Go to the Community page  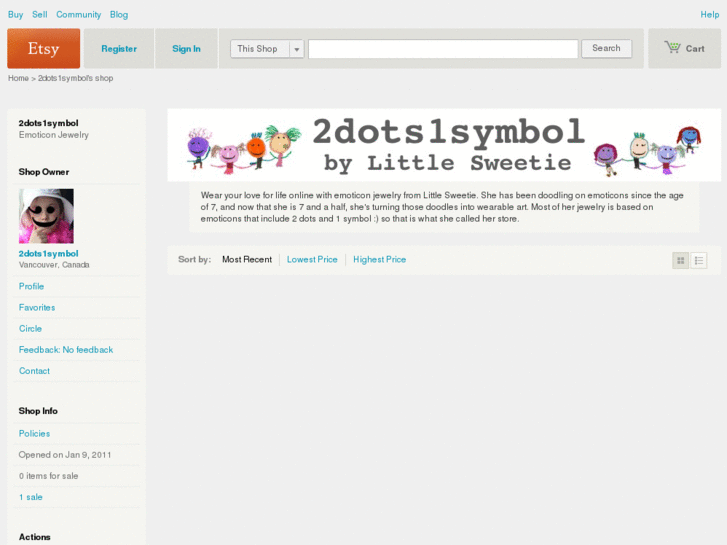point(79,14)
